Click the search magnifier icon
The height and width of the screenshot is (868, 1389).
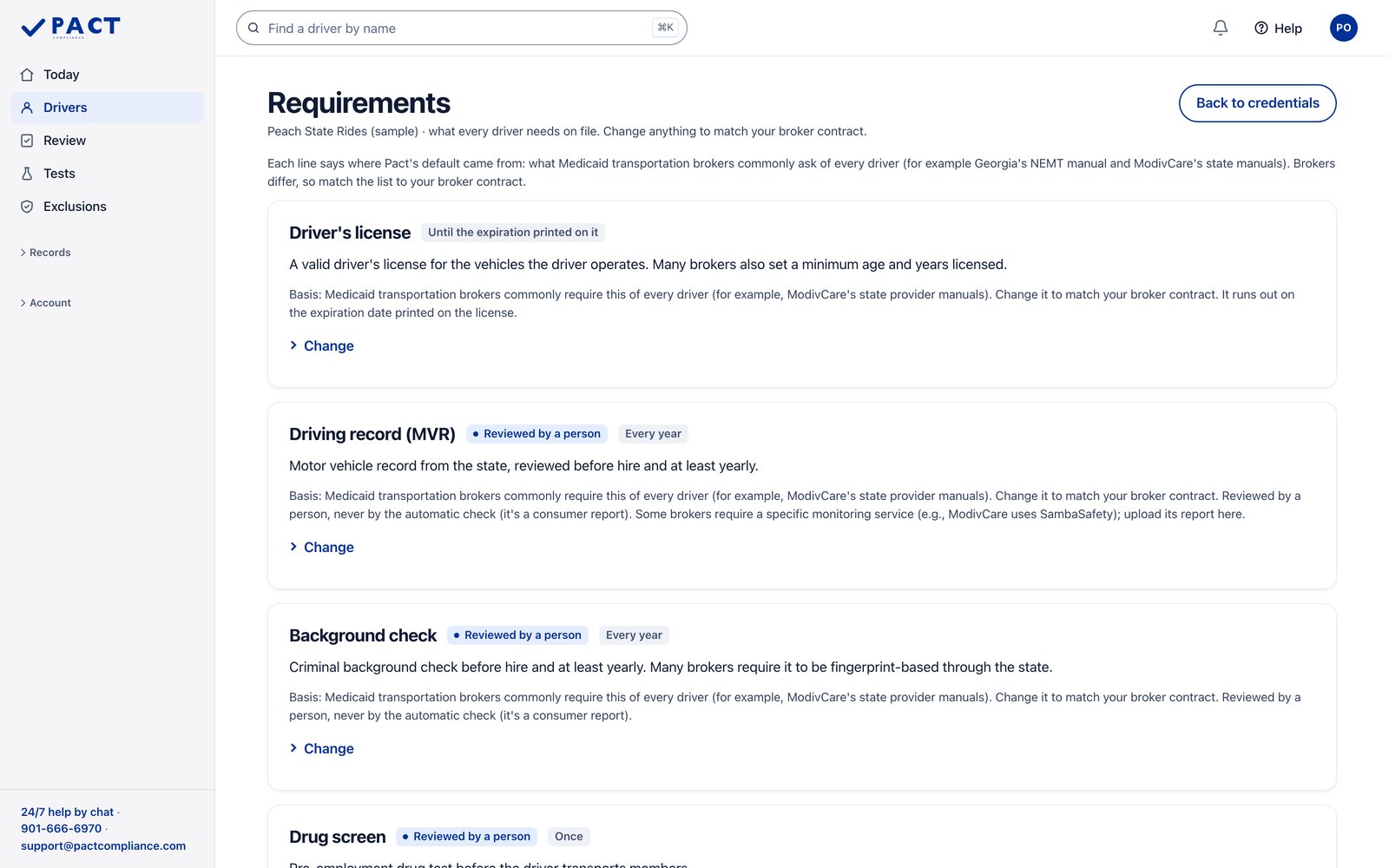253,28
